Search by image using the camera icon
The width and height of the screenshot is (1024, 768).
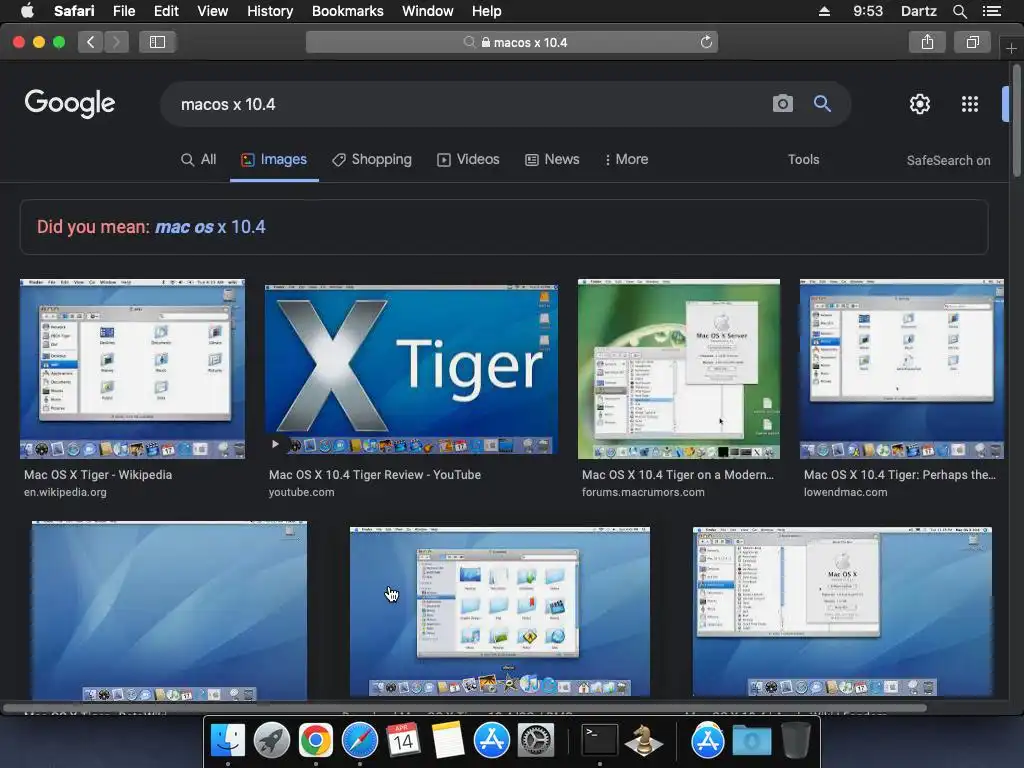[782, 103]
